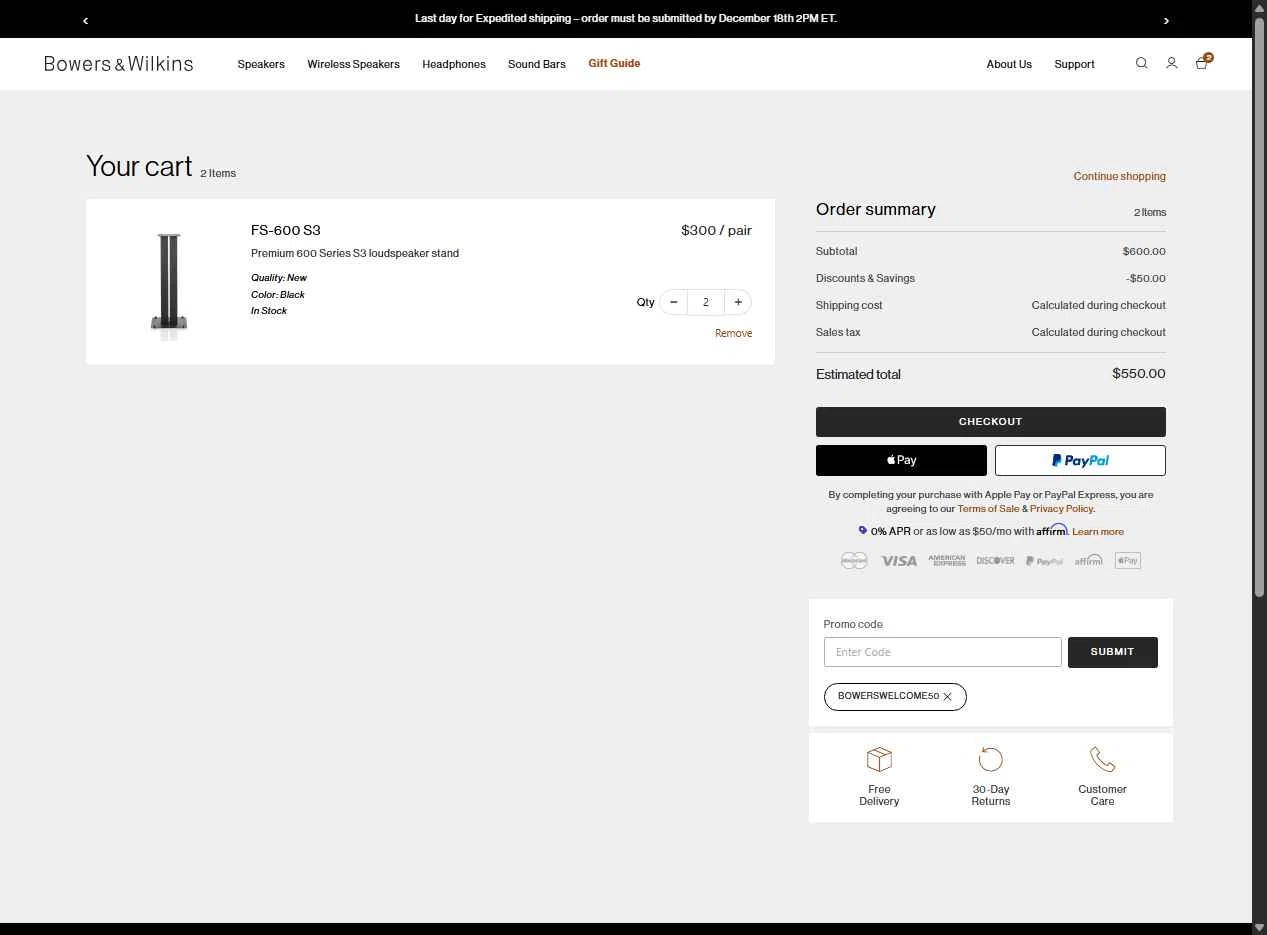Open the FS-600 S3 product title
This screenshot has width=1267, height=935.
tap(286, 230)
